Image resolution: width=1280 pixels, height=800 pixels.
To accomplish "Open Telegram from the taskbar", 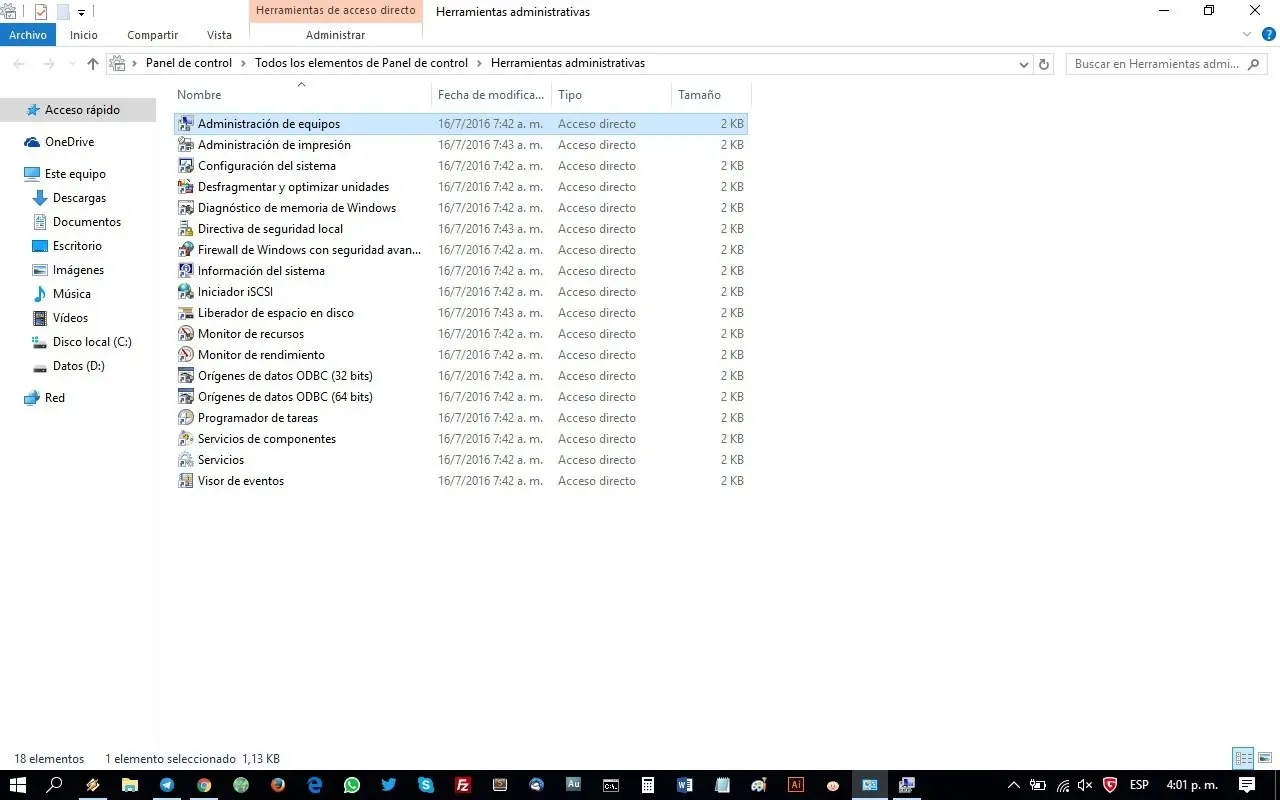I will pos(166,785).
